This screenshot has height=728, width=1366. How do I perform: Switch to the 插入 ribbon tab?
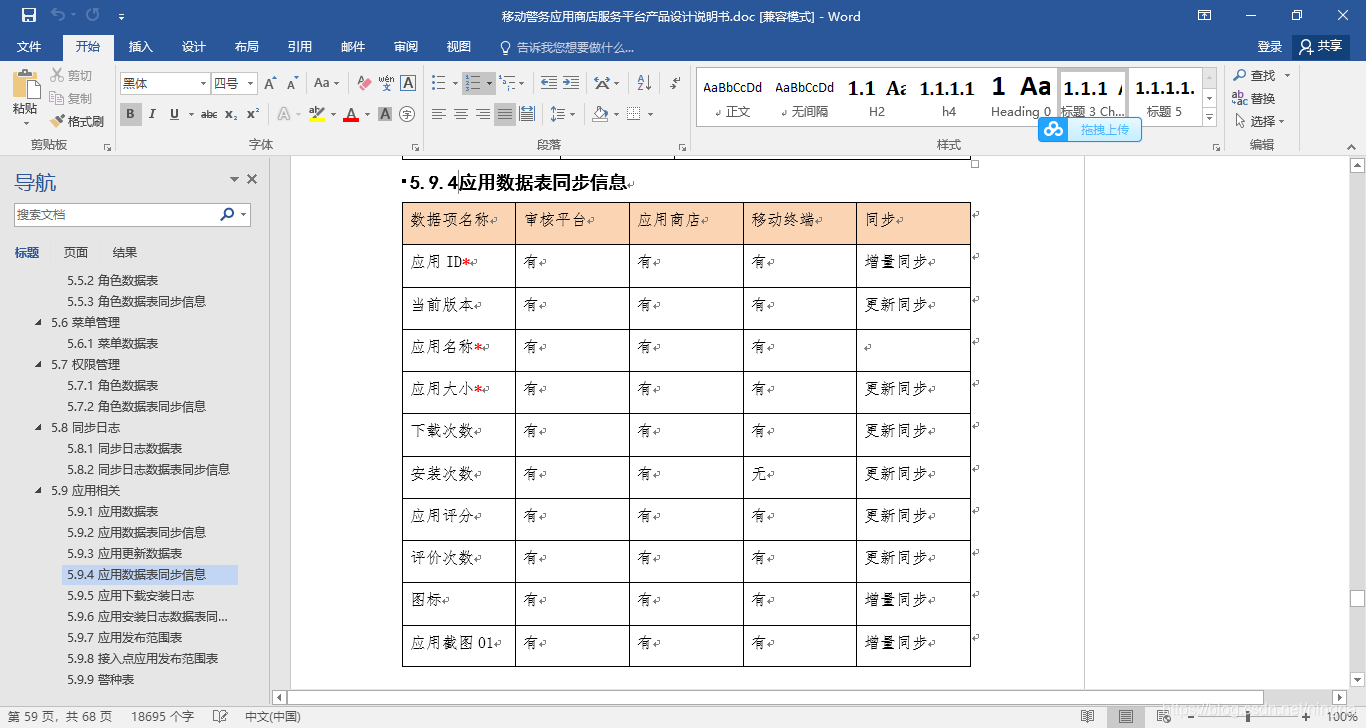coord(141,47)
